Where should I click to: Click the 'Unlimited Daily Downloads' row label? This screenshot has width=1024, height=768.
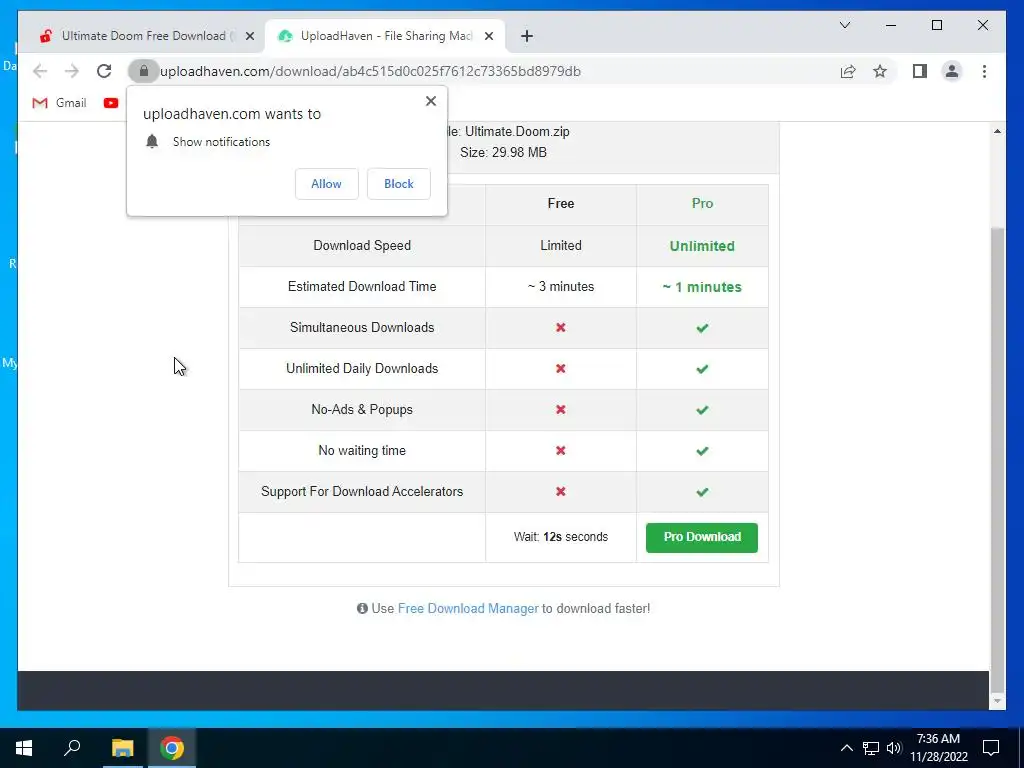(x=362, y=368)
